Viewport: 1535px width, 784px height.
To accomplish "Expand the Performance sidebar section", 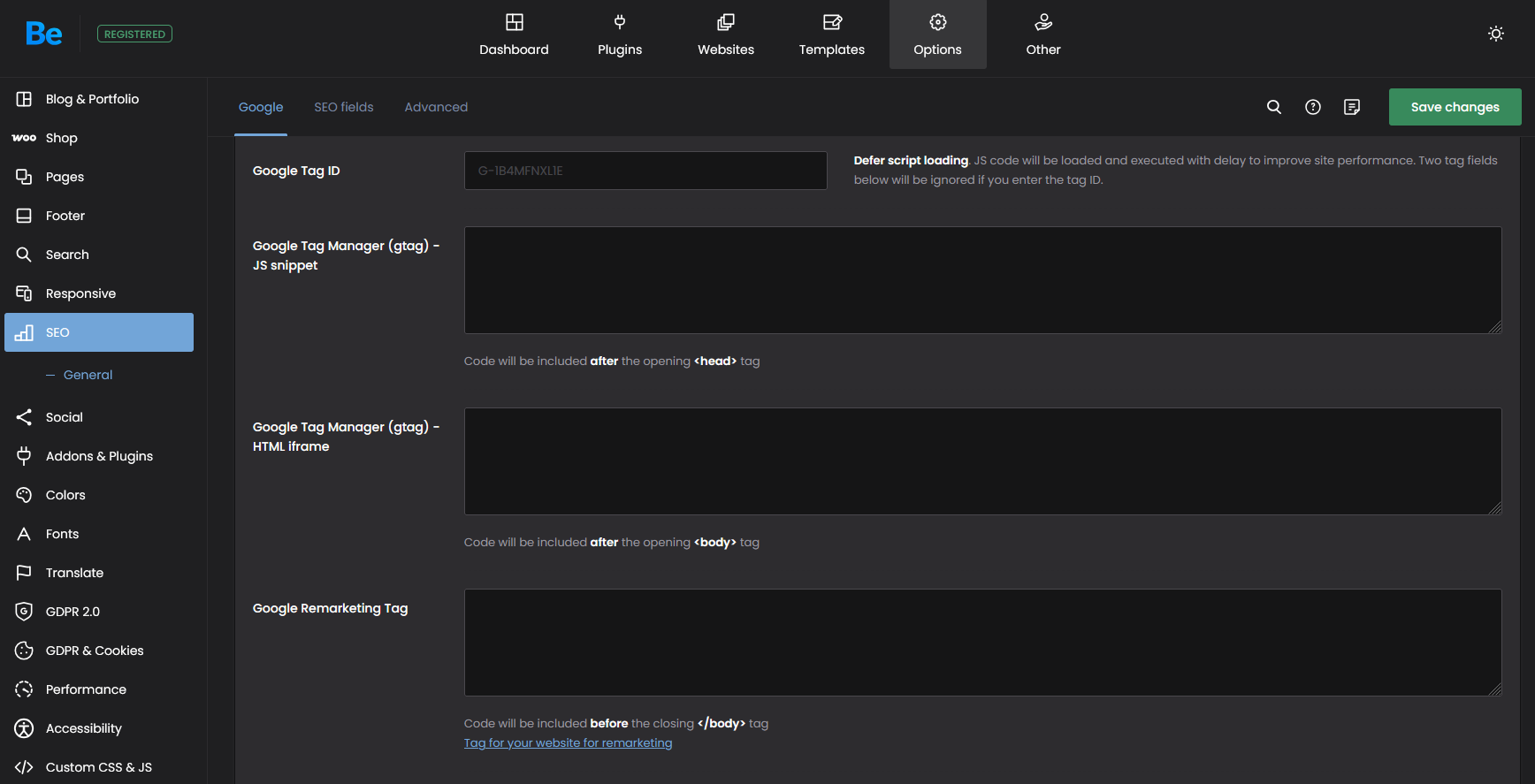I will (x=86, y=689).
